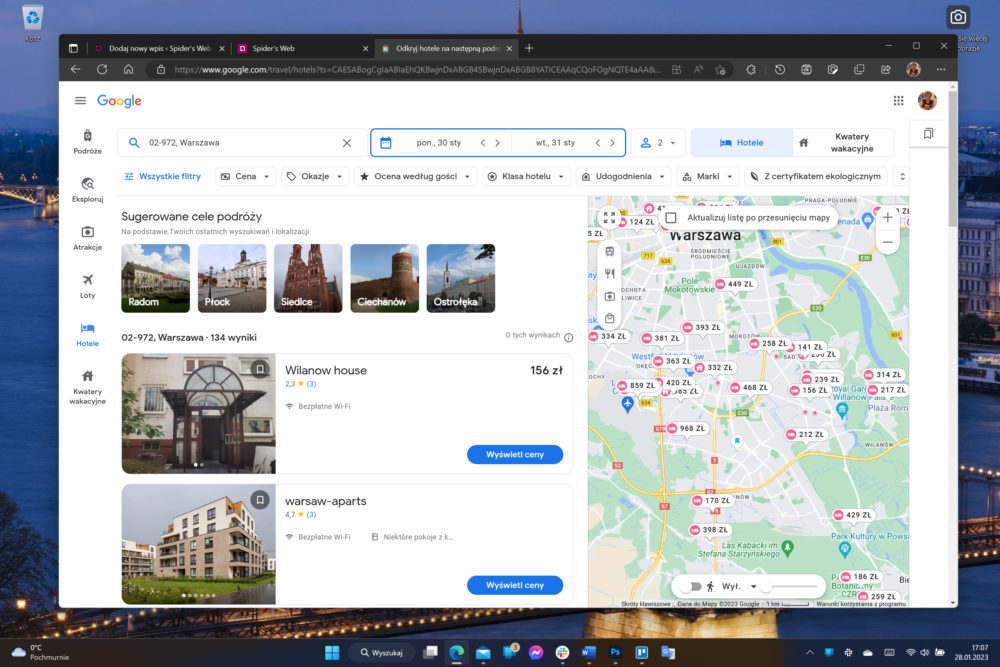Open Eksploruj in the left sidebar
1000x667 pixels.
click(87, 190)
